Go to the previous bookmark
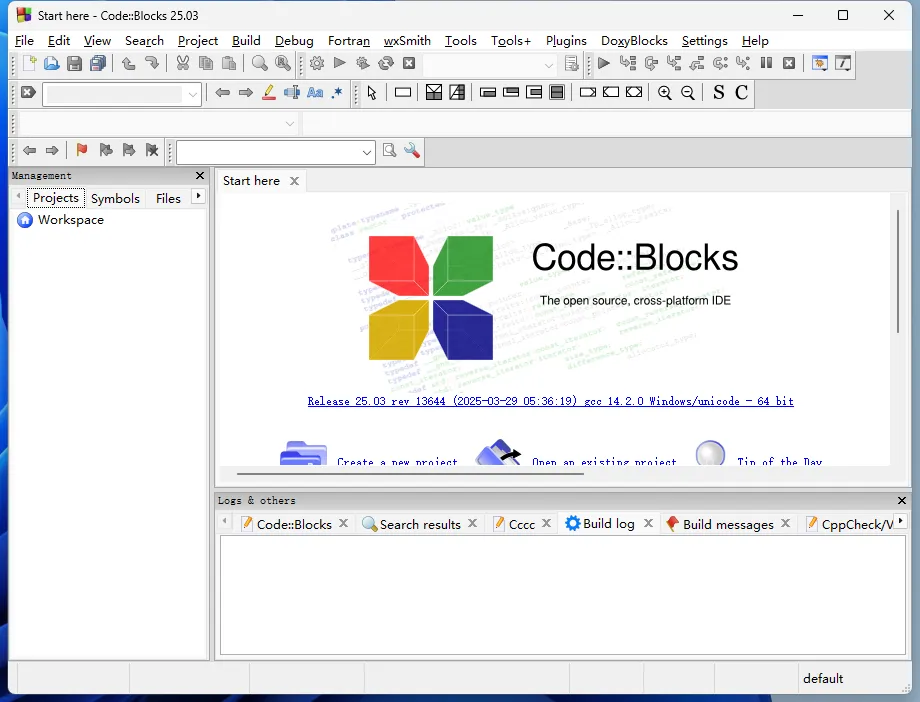Image resolution: width=920 pixels, height=702 pixels. click(x=106, y=151)
